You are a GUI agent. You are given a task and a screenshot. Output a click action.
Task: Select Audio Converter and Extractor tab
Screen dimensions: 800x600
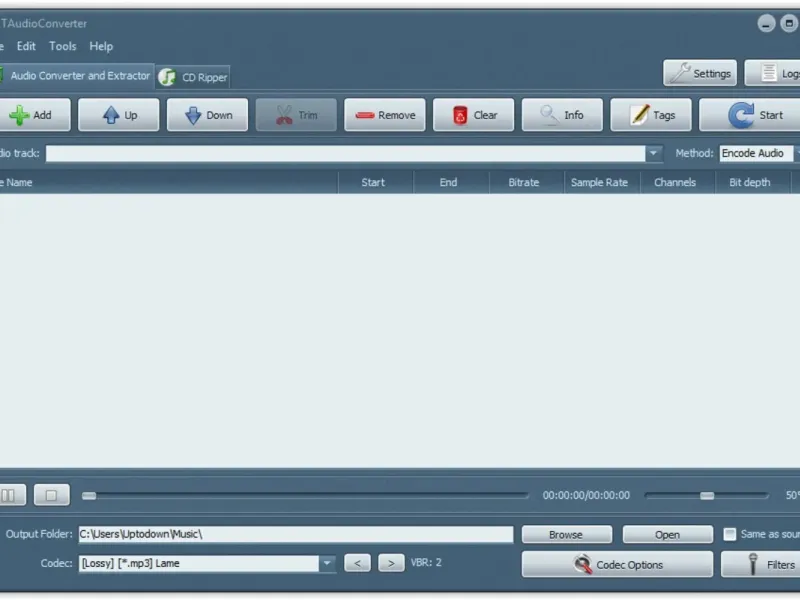(77, 76)
